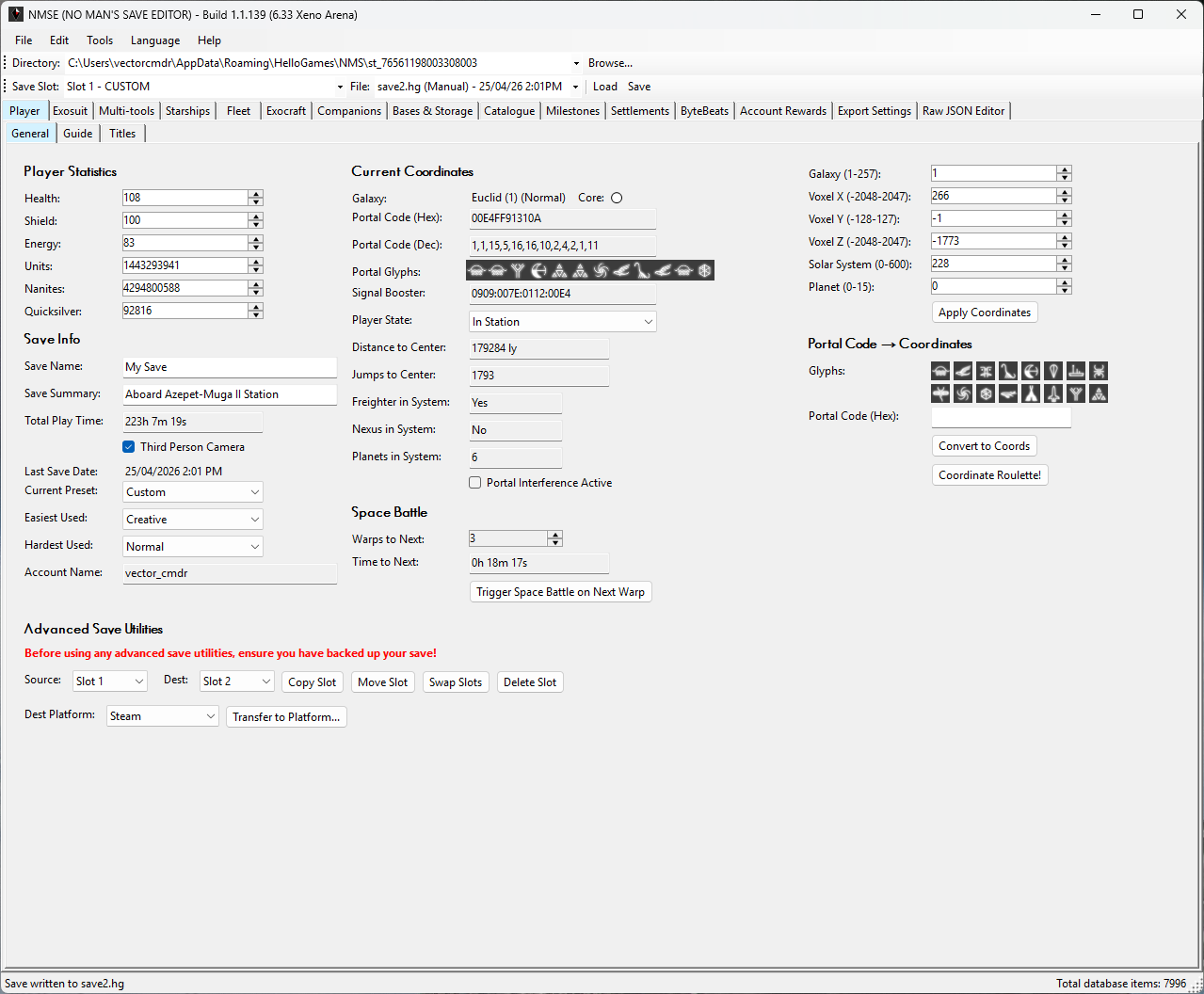
Task: Open the Dest Platform Steam dropdown
Action: [x=163, y=716]
